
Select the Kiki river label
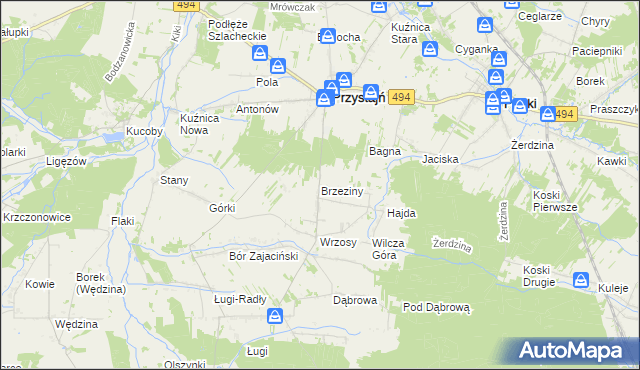tap(176, 34)
